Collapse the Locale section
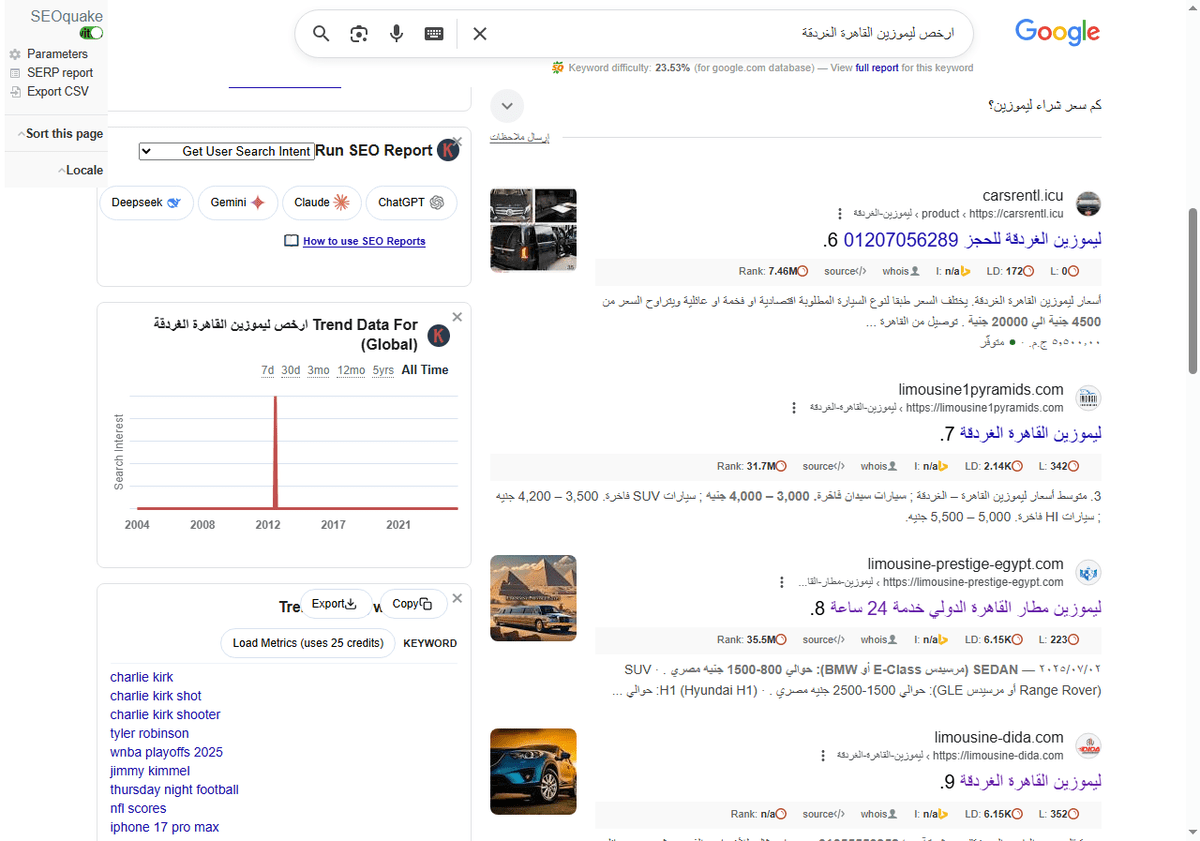 pyautogui.click(x=81, y=169)
